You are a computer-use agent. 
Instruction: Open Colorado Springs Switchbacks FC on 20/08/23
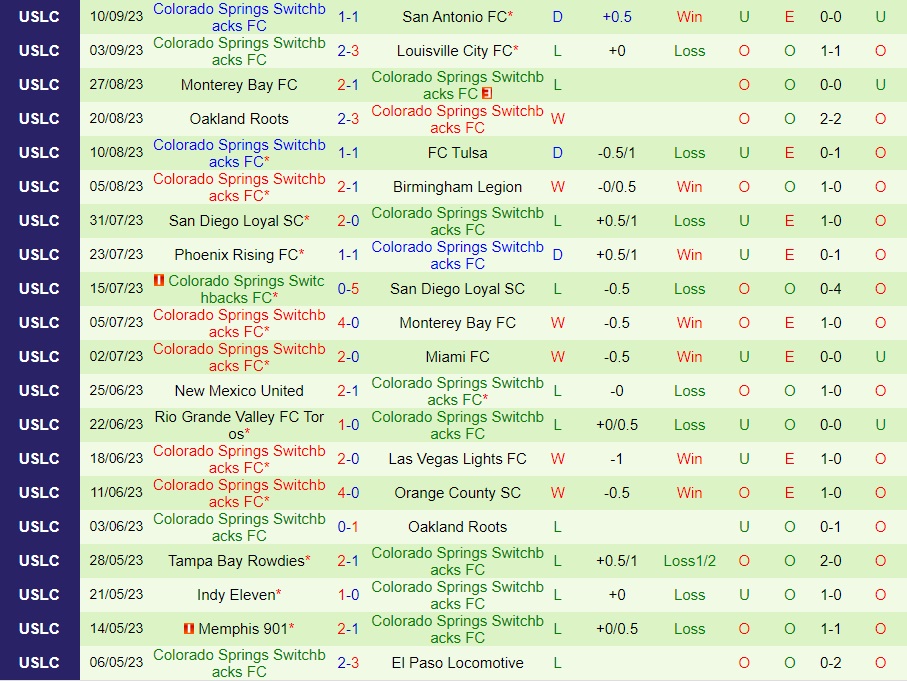[x=457, y=119]
